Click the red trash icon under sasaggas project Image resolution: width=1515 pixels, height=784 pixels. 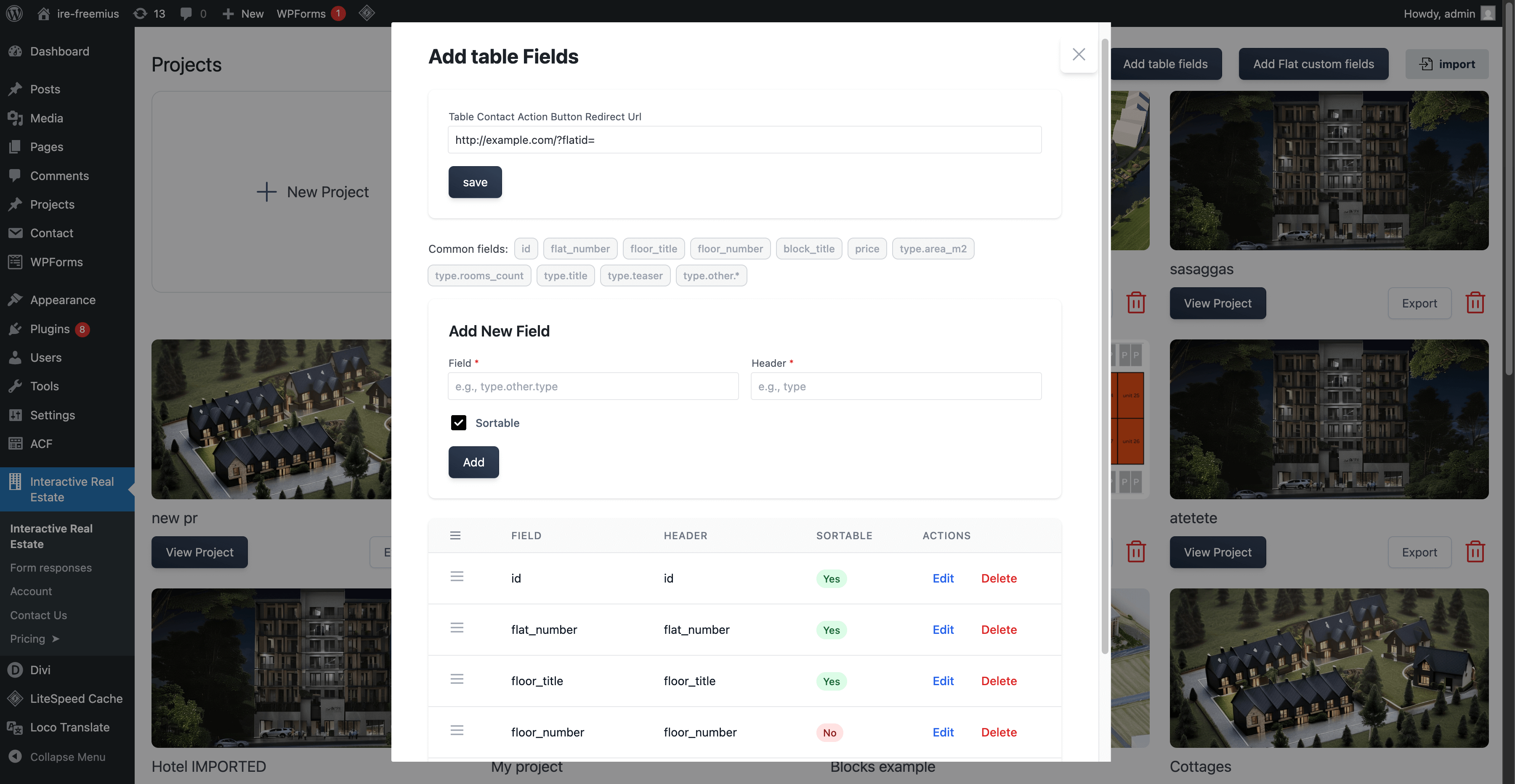[1475, 303]
